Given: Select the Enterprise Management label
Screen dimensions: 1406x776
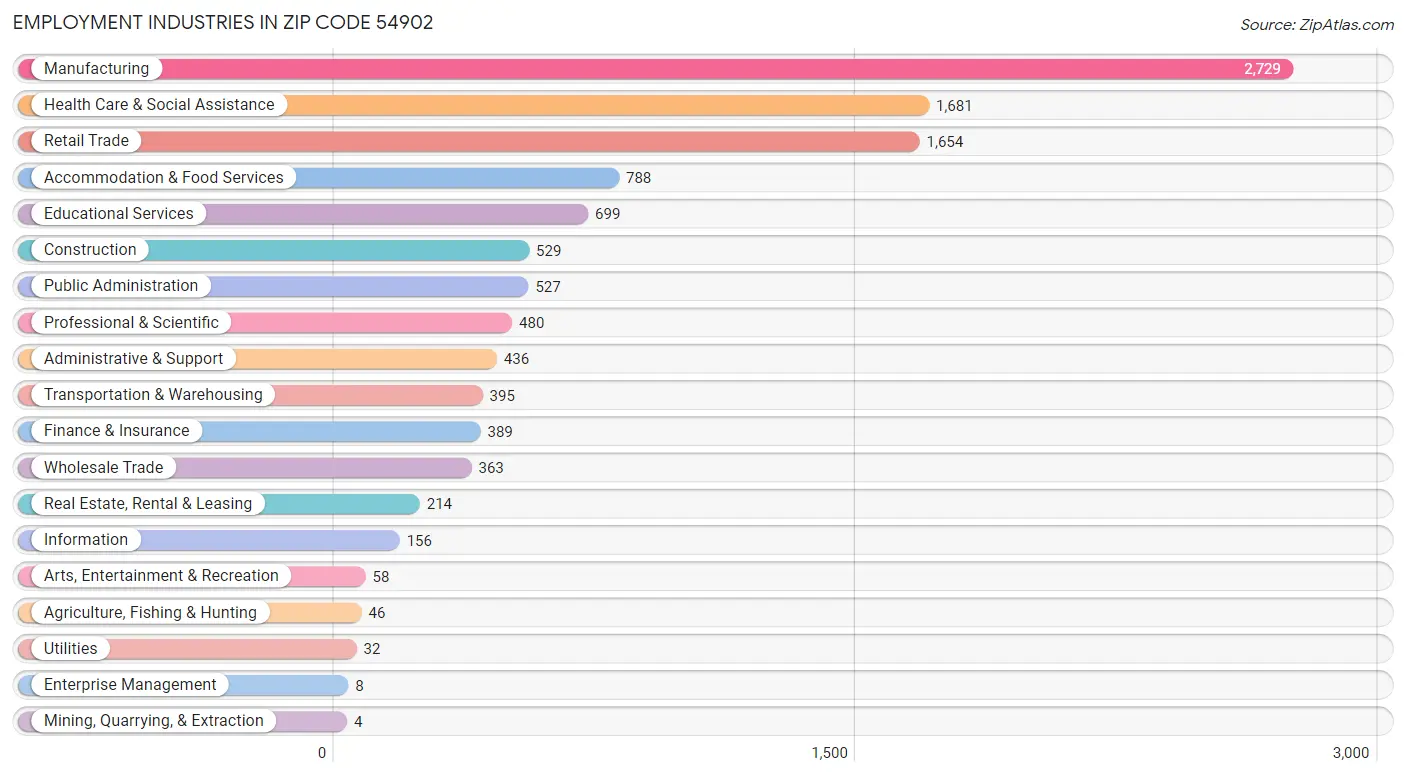Looking at the screenshot, I should tap(130, 684).
